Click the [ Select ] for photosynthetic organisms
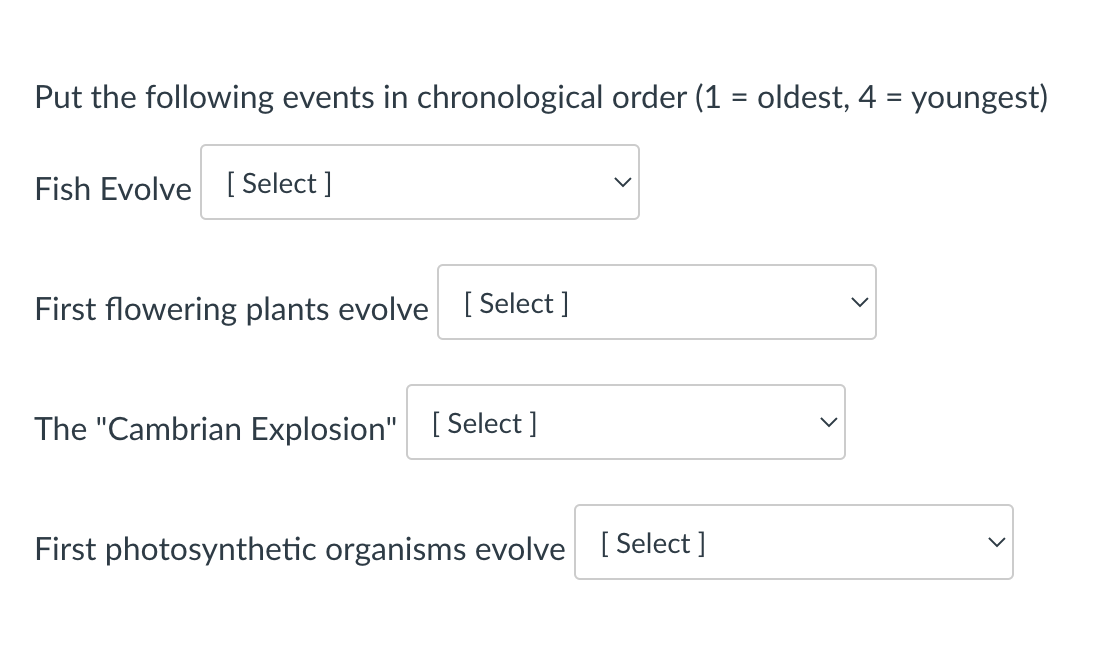 653,543
